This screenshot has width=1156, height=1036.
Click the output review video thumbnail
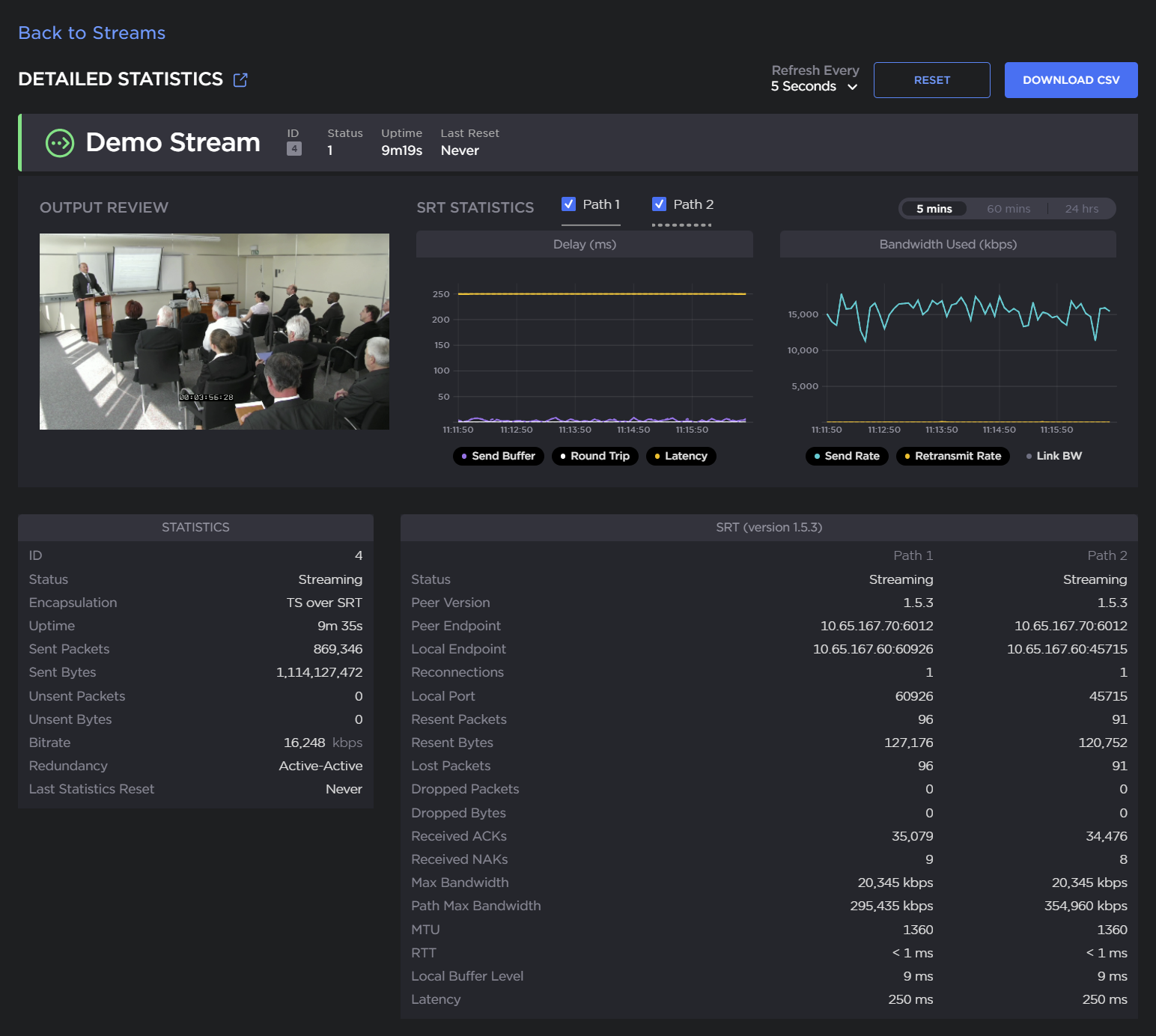click(x=214, y=332)
